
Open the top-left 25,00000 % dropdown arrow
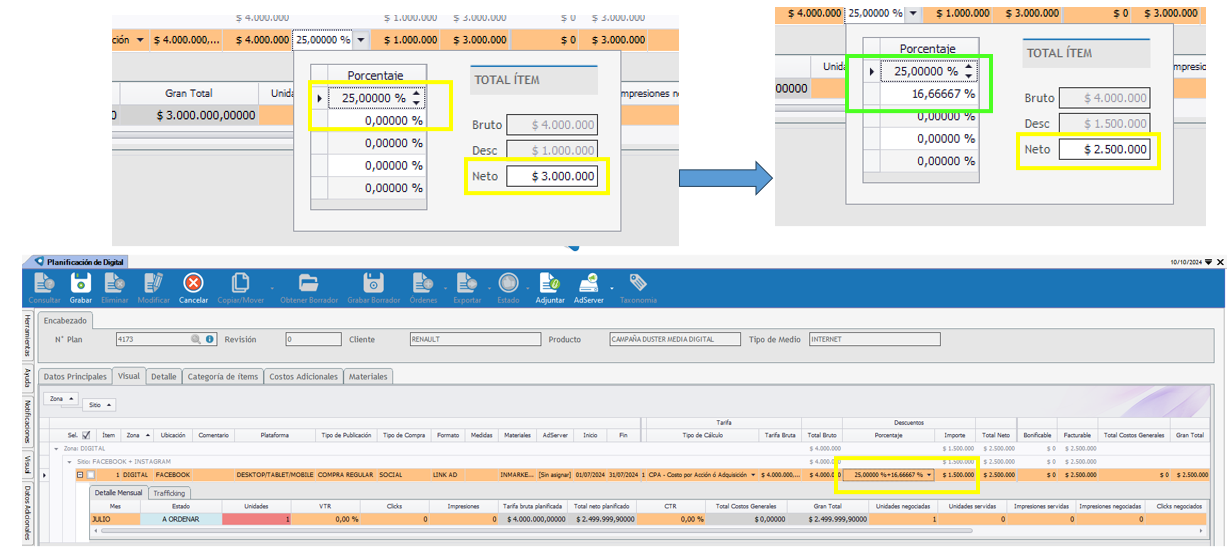click(360, 39)
